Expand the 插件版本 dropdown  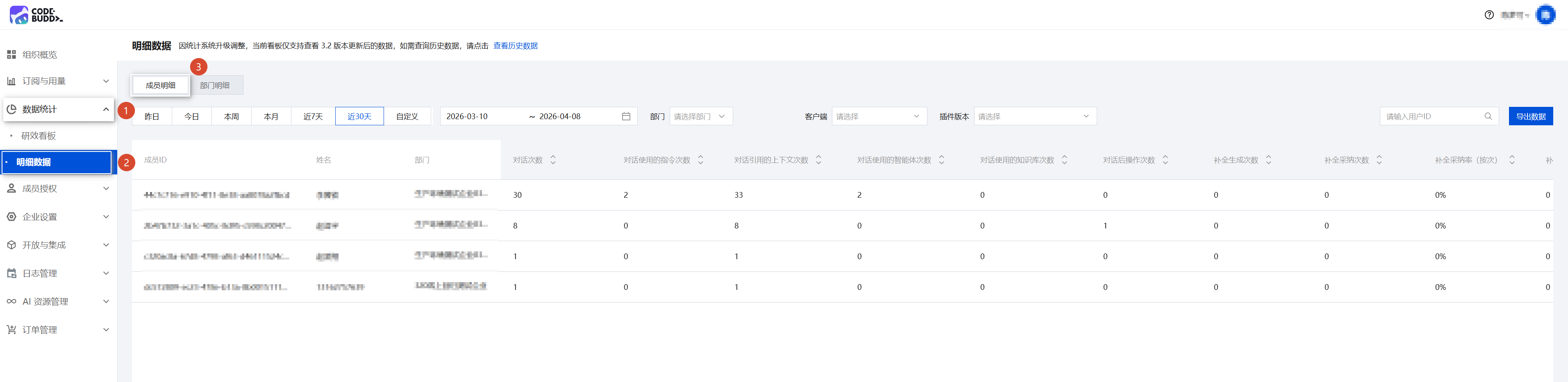1034,116
